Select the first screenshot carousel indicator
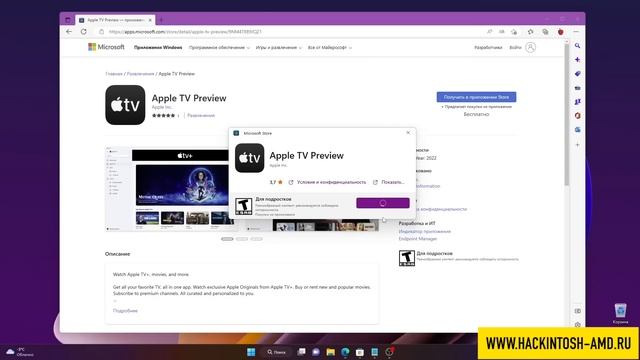The width and height of the screenshot is (640, 360). [227, 239]
